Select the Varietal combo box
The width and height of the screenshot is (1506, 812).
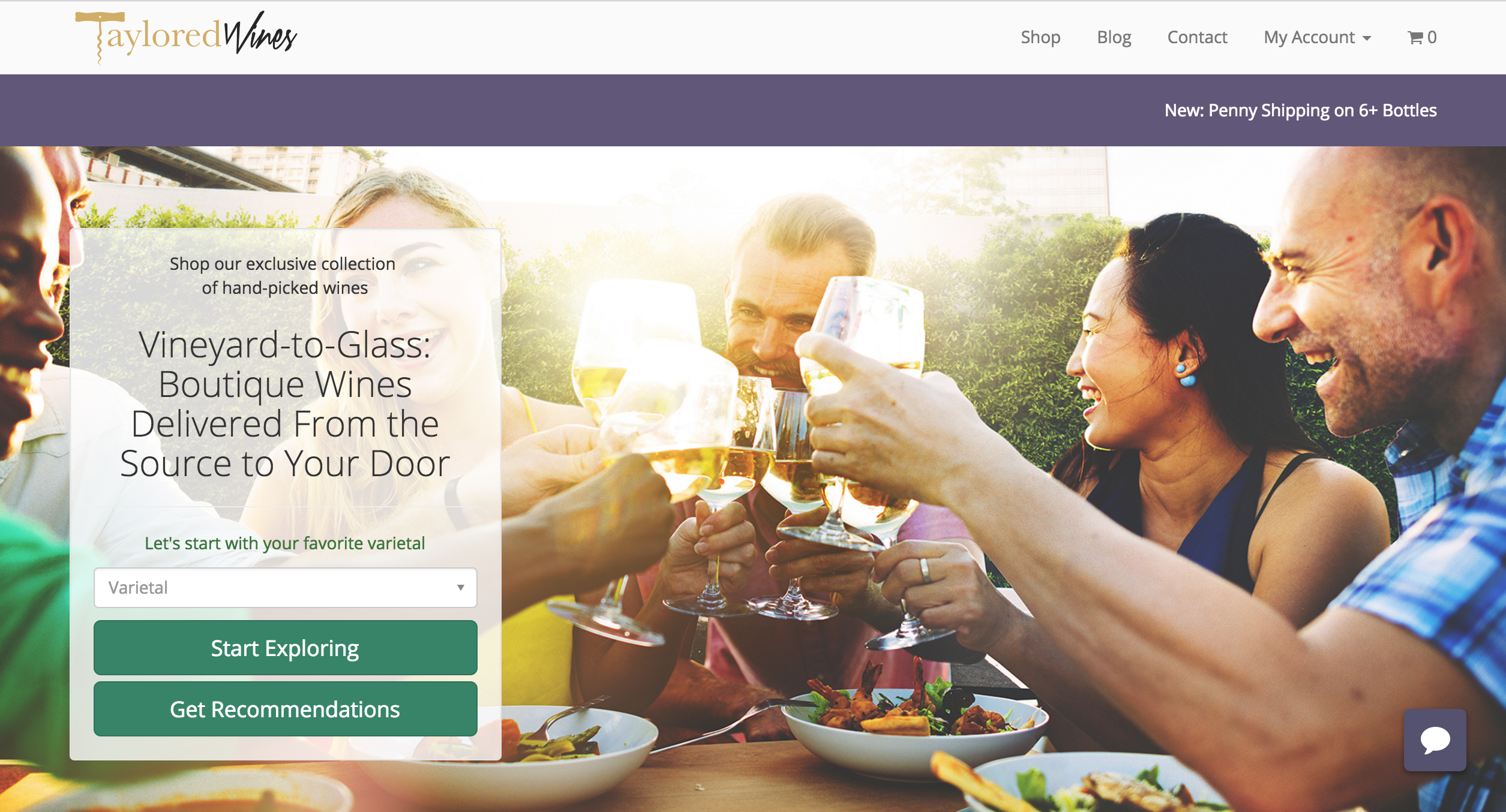click(x=286, y=588)
